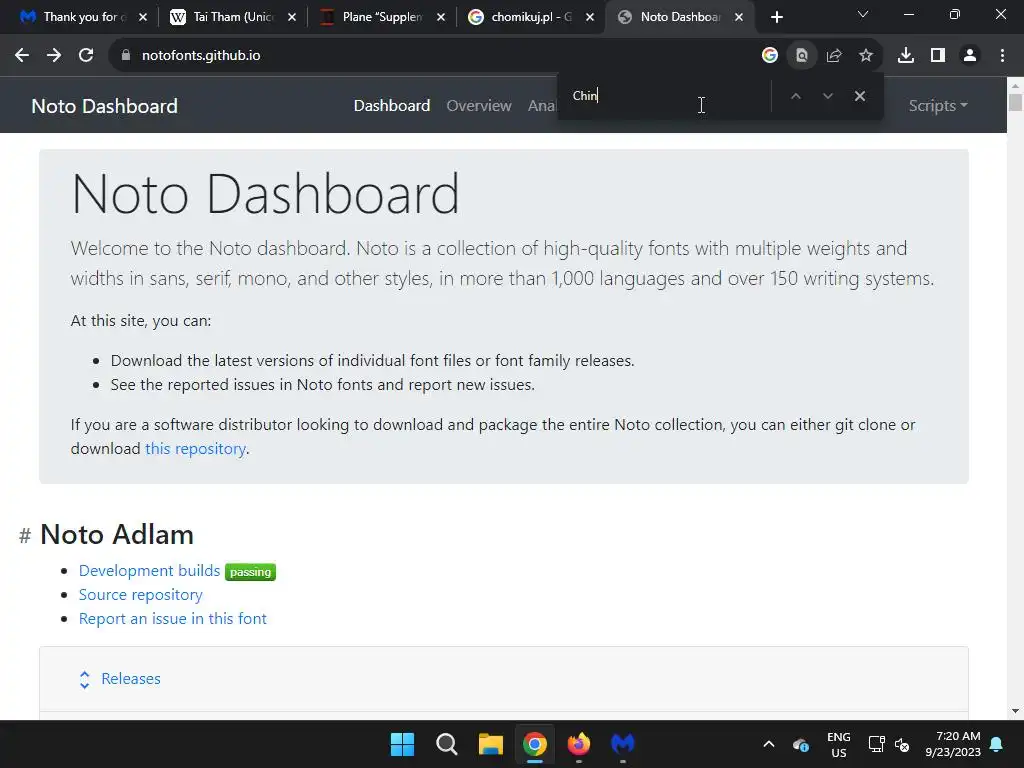Switch to the chomikuj.pl Google tab
The height and width of the screenshot is (768, 1024).
(530, 17)
